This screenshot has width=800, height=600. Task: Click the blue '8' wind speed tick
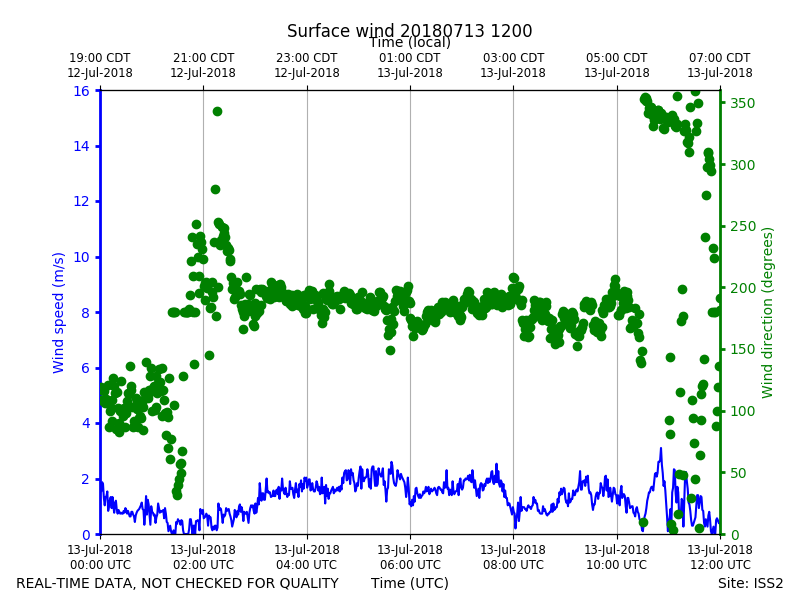(x=85, y=313)
